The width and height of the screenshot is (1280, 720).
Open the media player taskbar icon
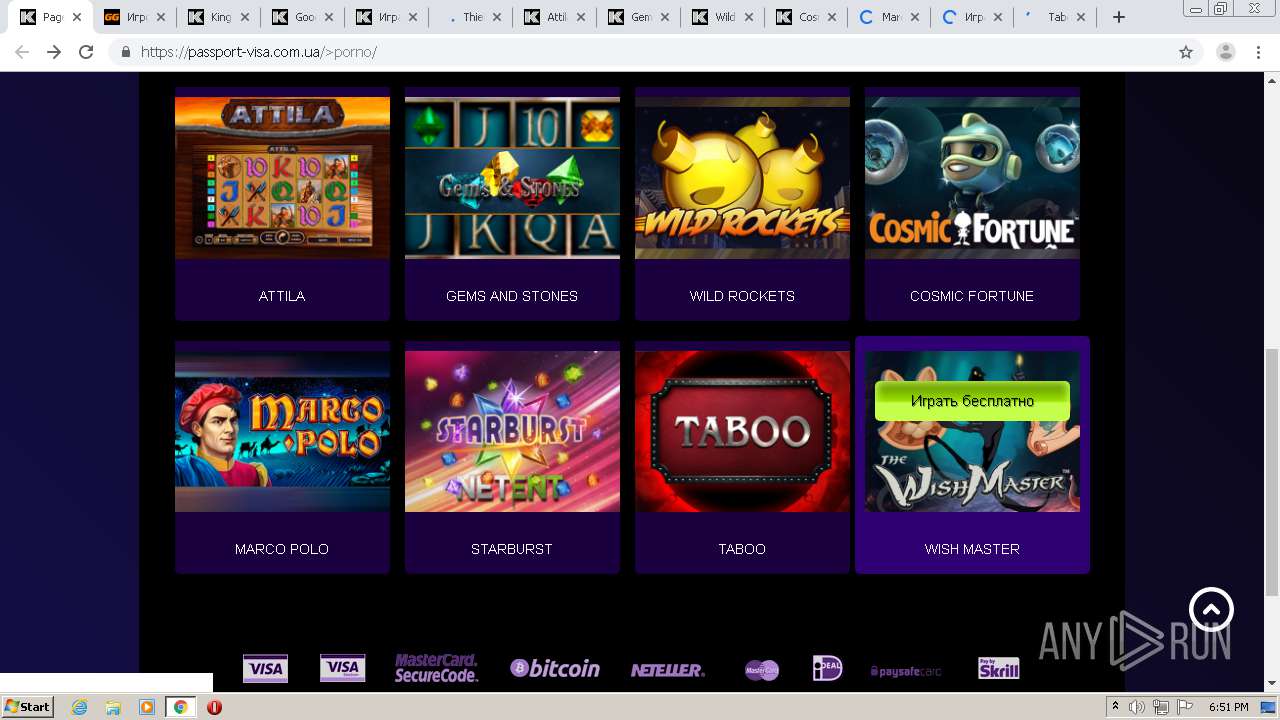tap(146, 707)
